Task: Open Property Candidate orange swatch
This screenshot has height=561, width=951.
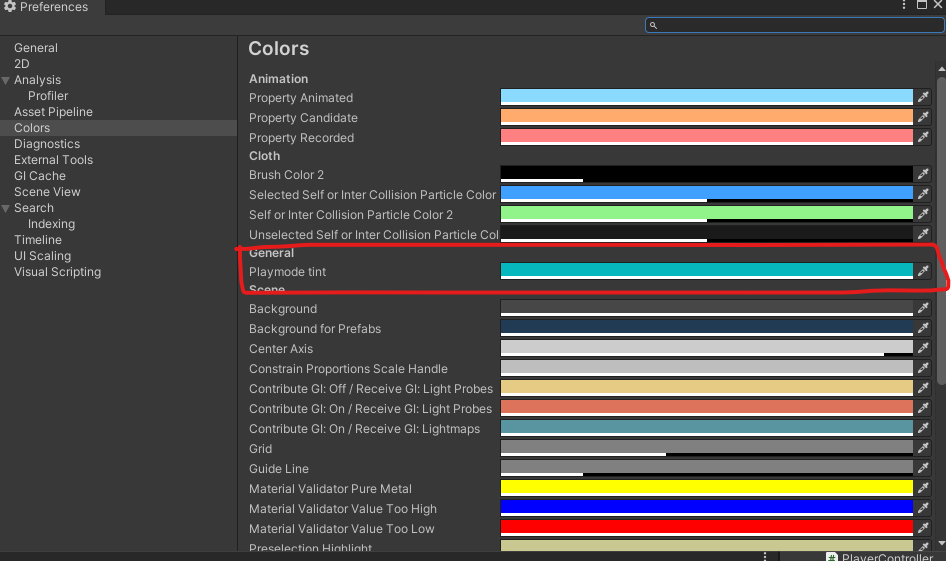Action: tap(707, 117)
